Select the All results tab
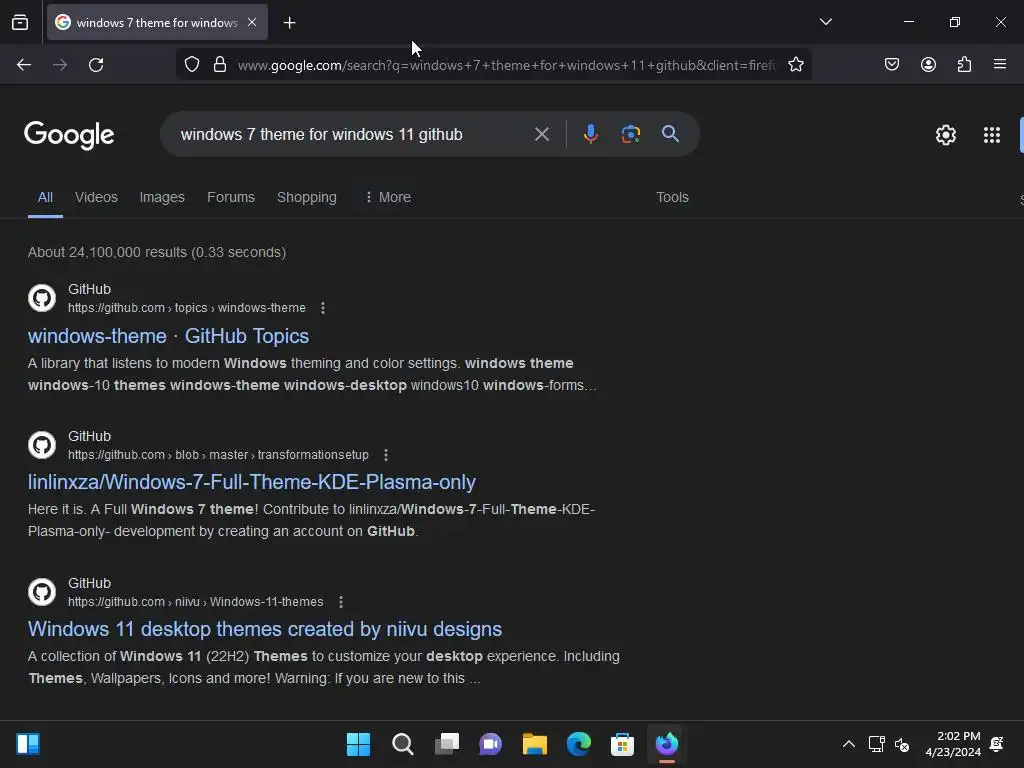Screen dimensions: 1024x768 point(45,197)
